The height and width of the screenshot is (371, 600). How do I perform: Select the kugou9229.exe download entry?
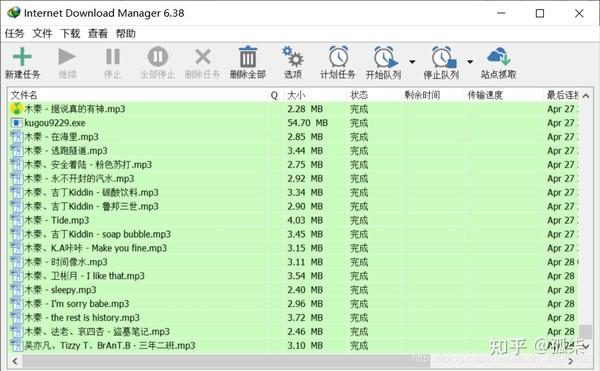pyautogui.click(x=293, y=123)
